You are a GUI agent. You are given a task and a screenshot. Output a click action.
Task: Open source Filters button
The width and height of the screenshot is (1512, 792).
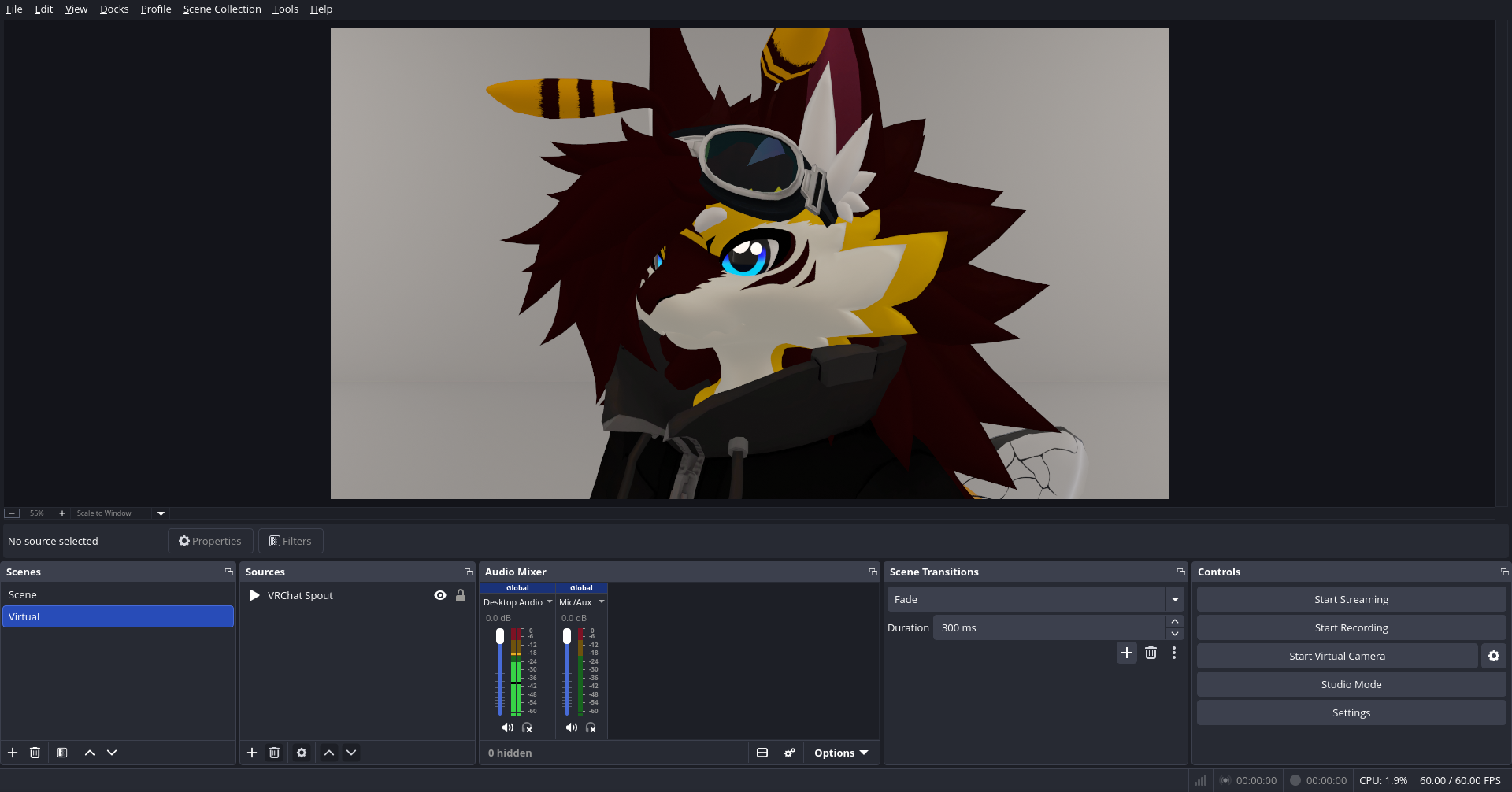coord(291,541)
